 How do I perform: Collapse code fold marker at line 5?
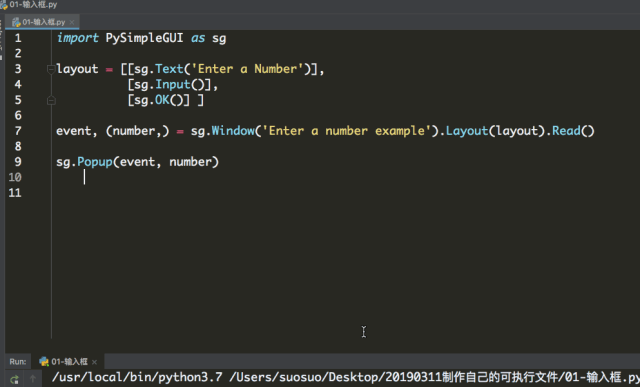(51, 100)
